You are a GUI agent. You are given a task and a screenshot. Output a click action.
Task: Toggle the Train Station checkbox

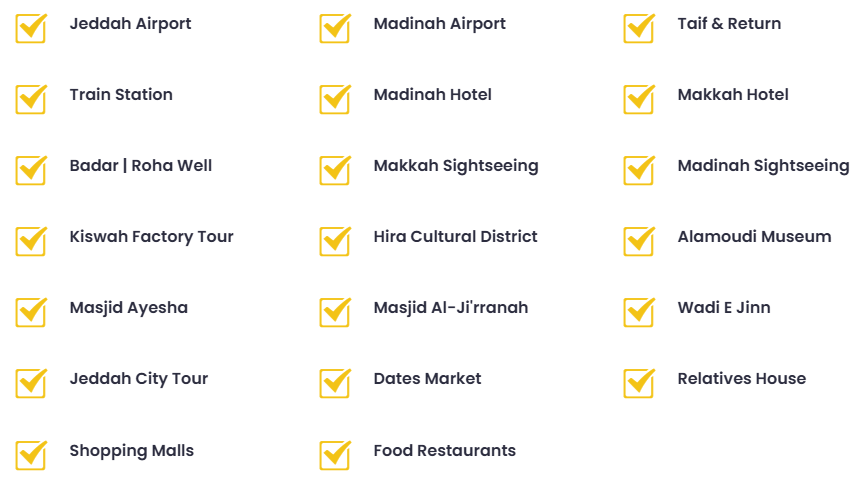(31, 99)
